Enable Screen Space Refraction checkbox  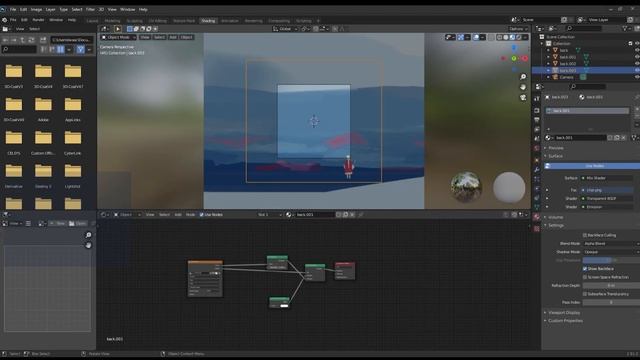[585, 277]
